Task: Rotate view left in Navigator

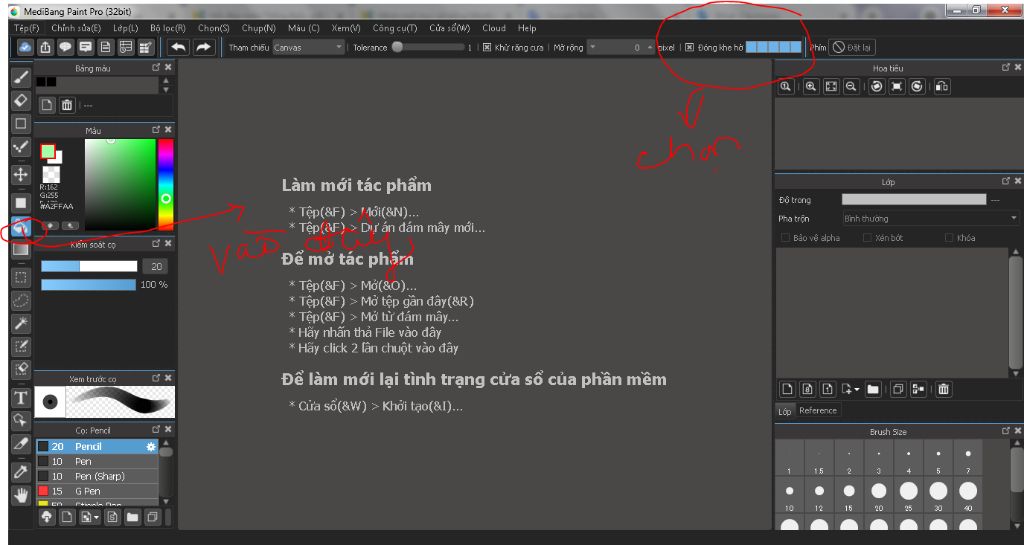Action: (876, 86)
